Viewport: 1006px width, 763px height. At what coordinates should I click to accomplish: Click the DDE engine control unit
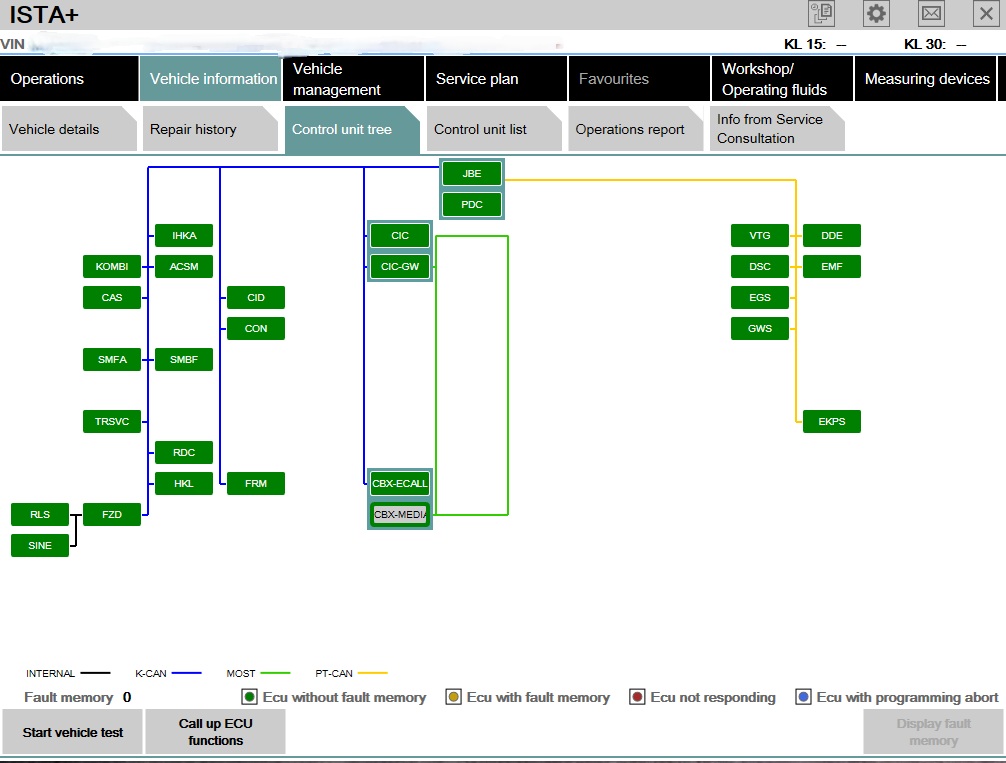point(831,236)
